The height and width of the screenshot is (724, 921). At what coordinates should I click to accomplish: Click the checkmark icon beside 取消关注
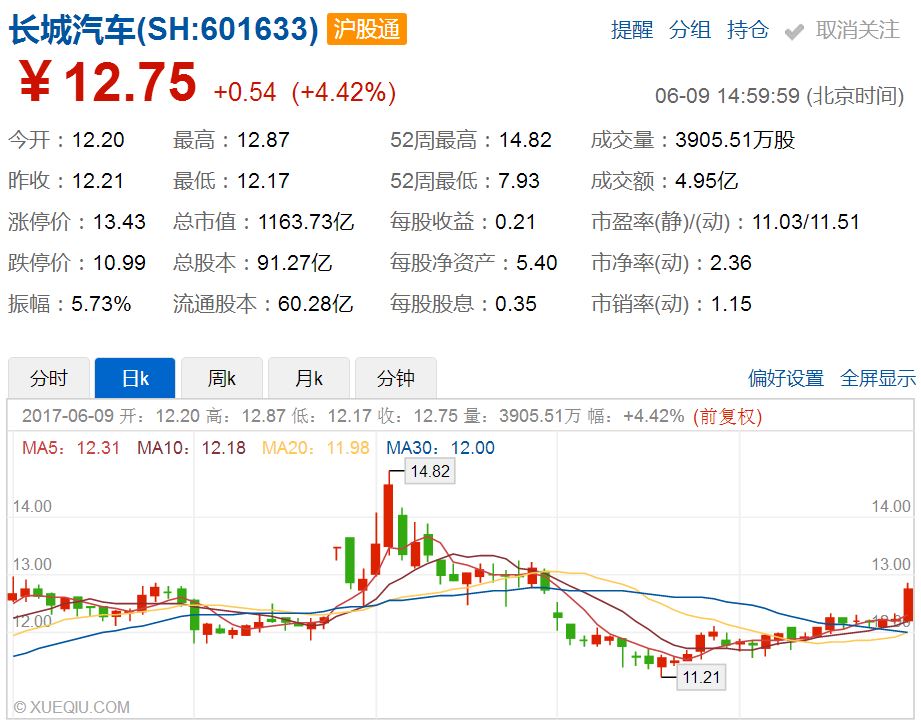(x=794, y=32)
